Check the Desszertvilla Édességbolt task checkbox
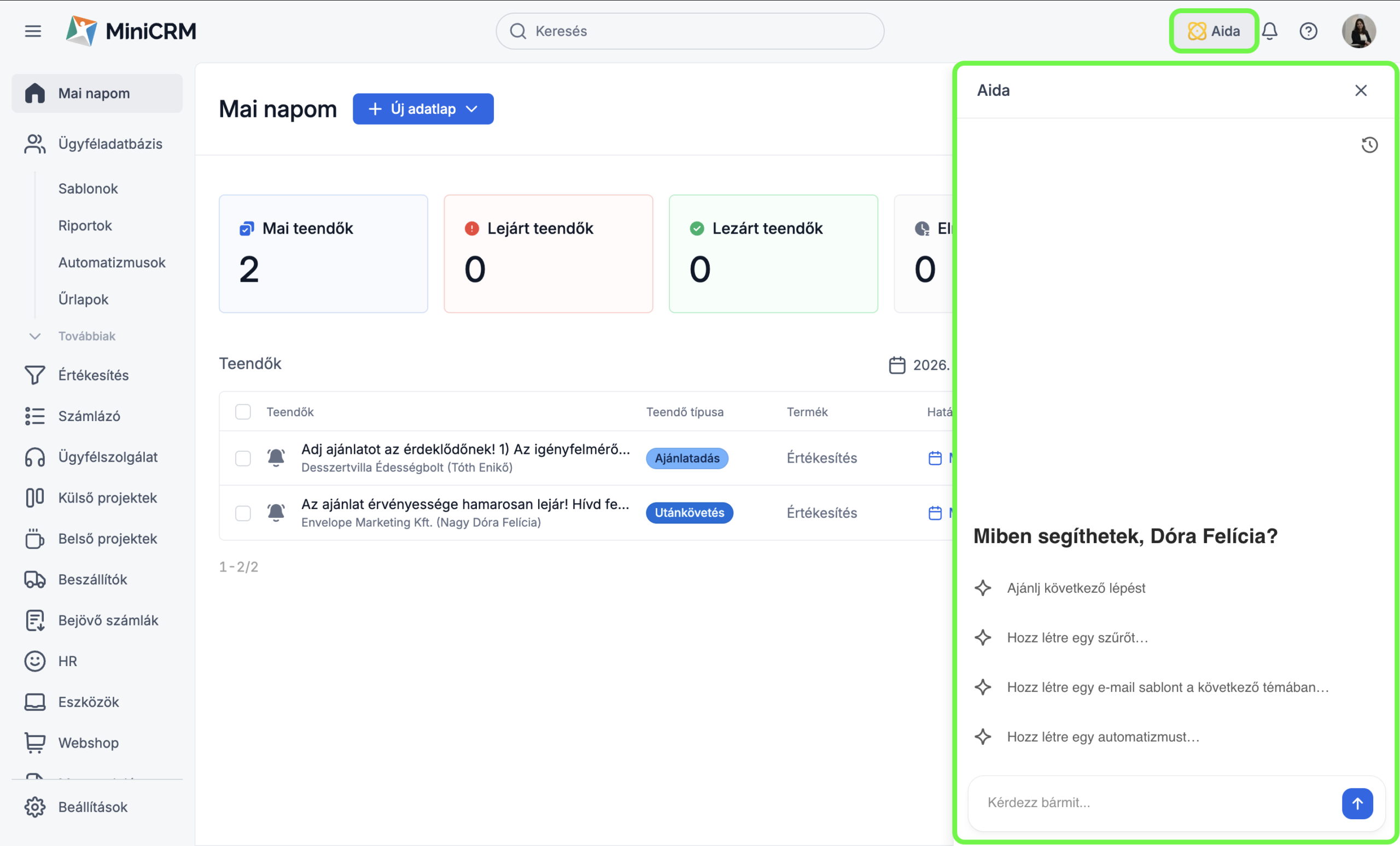 243,458
